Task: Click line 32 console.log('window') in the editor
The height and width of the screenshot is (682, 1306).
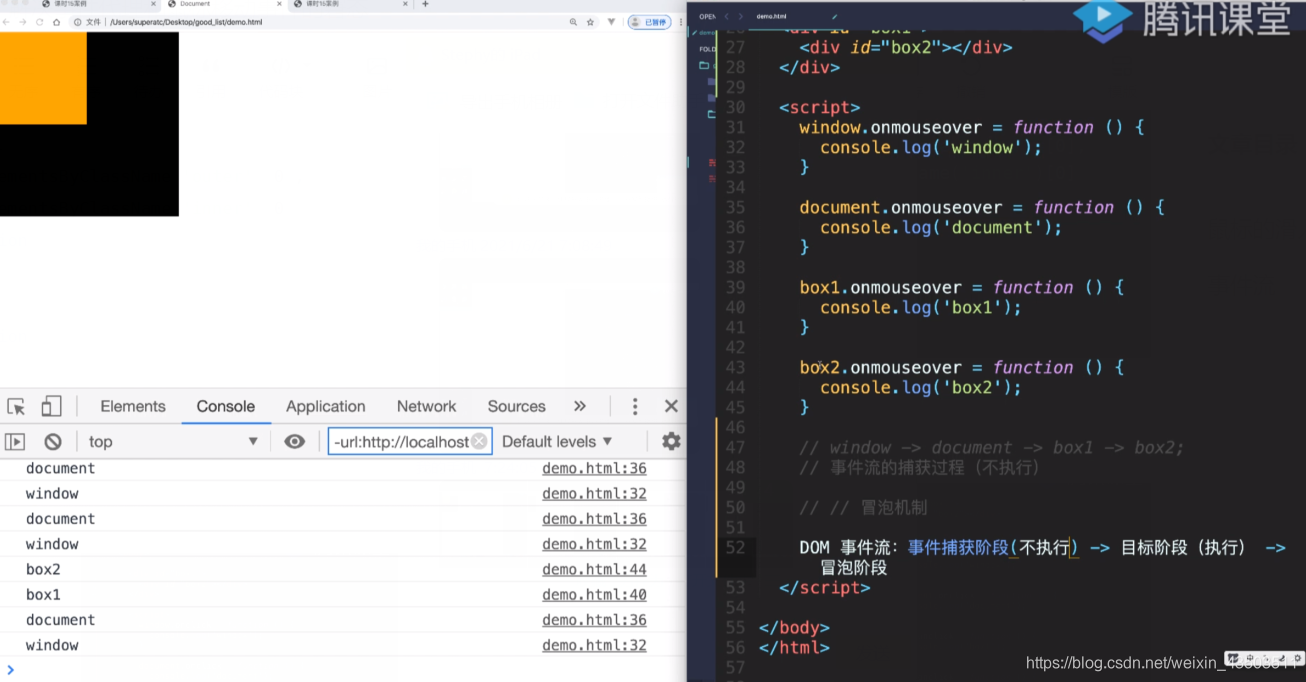Action: tap(931, 147)
